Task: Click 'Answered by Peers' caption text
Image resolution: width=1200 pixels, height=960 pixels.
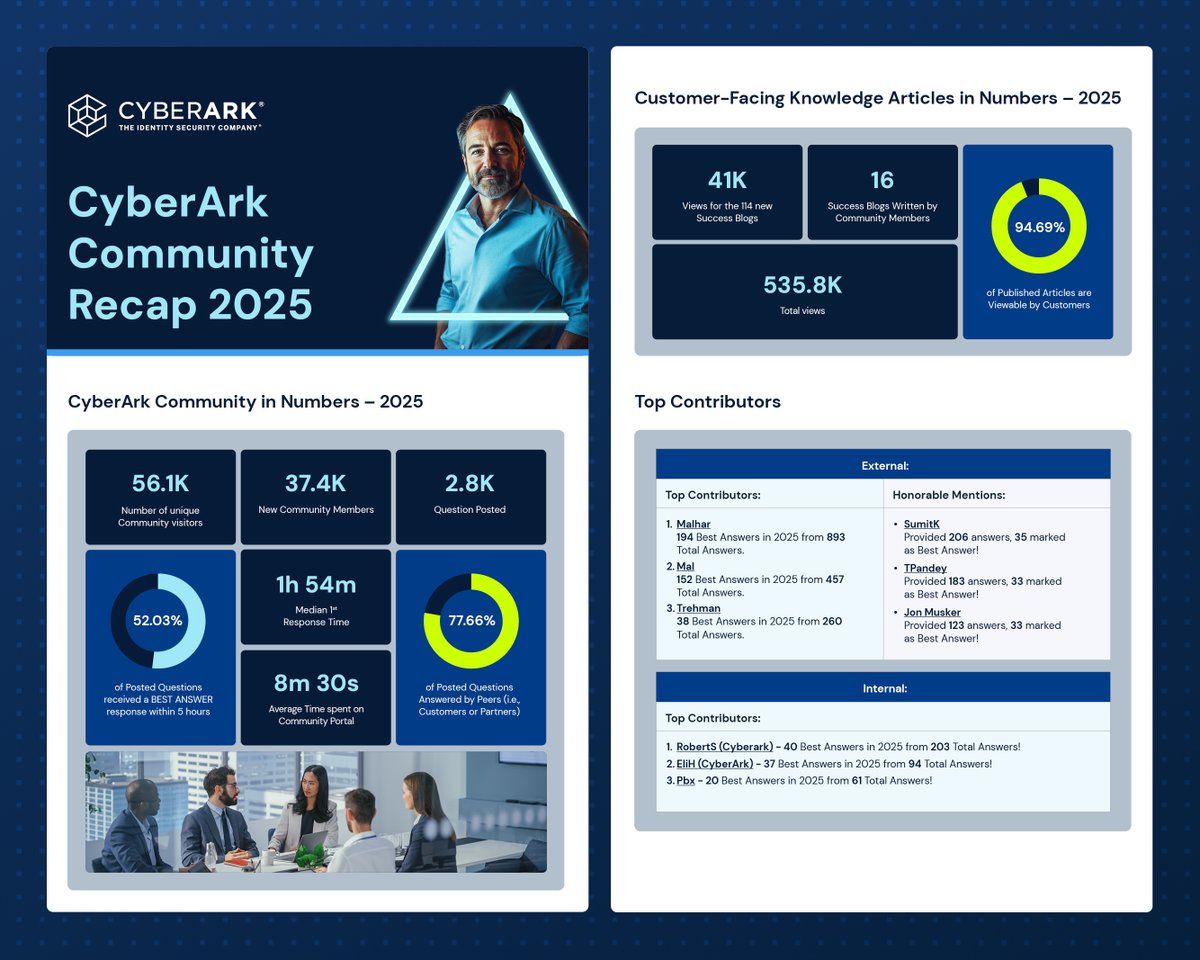Action: point(471,700)
